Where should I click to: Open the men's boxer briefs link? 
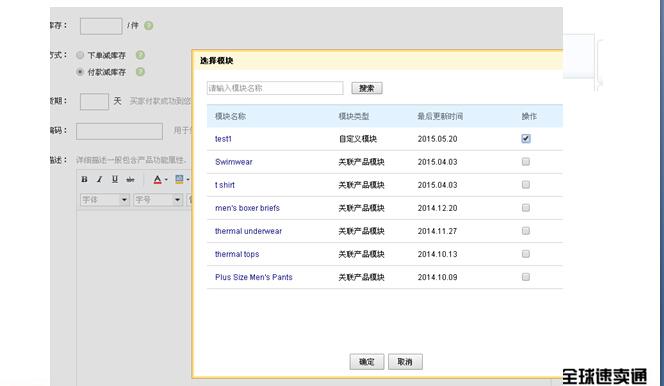(247, 208)
